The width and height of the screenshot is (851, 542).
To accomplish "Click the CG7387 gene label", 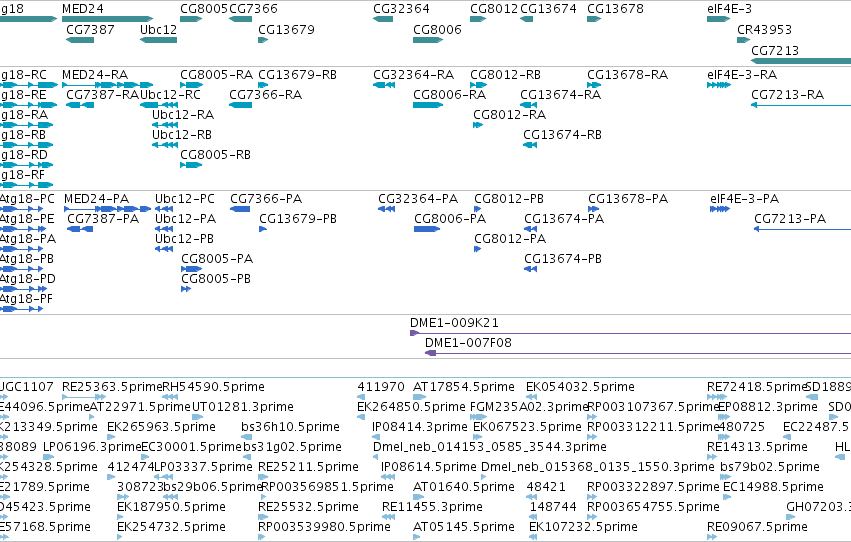I will point(90,29).
